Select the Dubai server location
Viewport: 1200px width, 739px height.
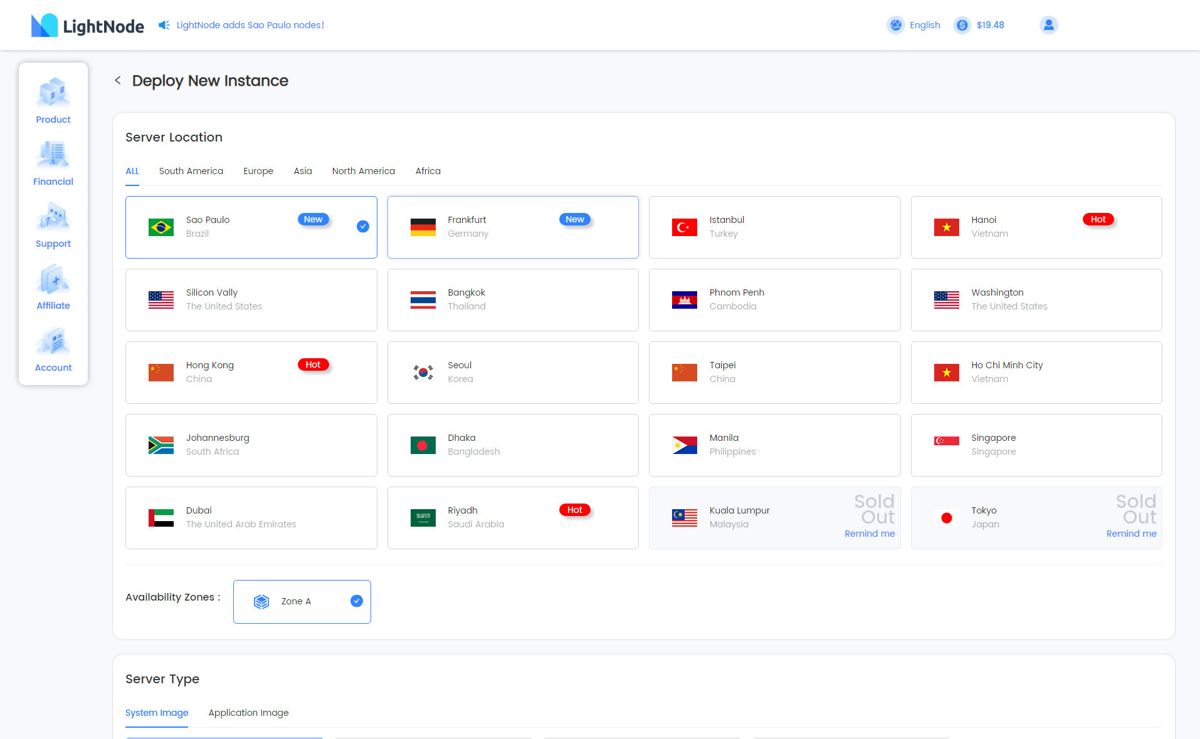[x=251, y=518]
